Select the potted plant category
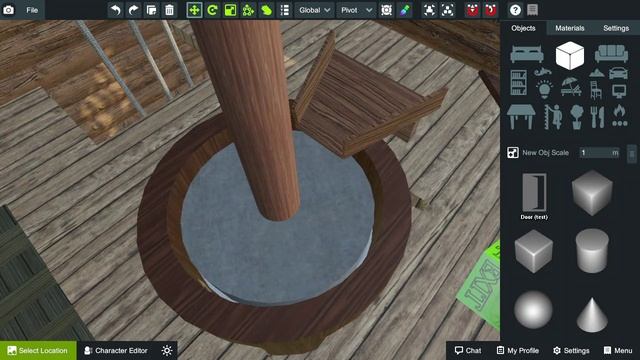640x360 pixels. tap(576, 117)
